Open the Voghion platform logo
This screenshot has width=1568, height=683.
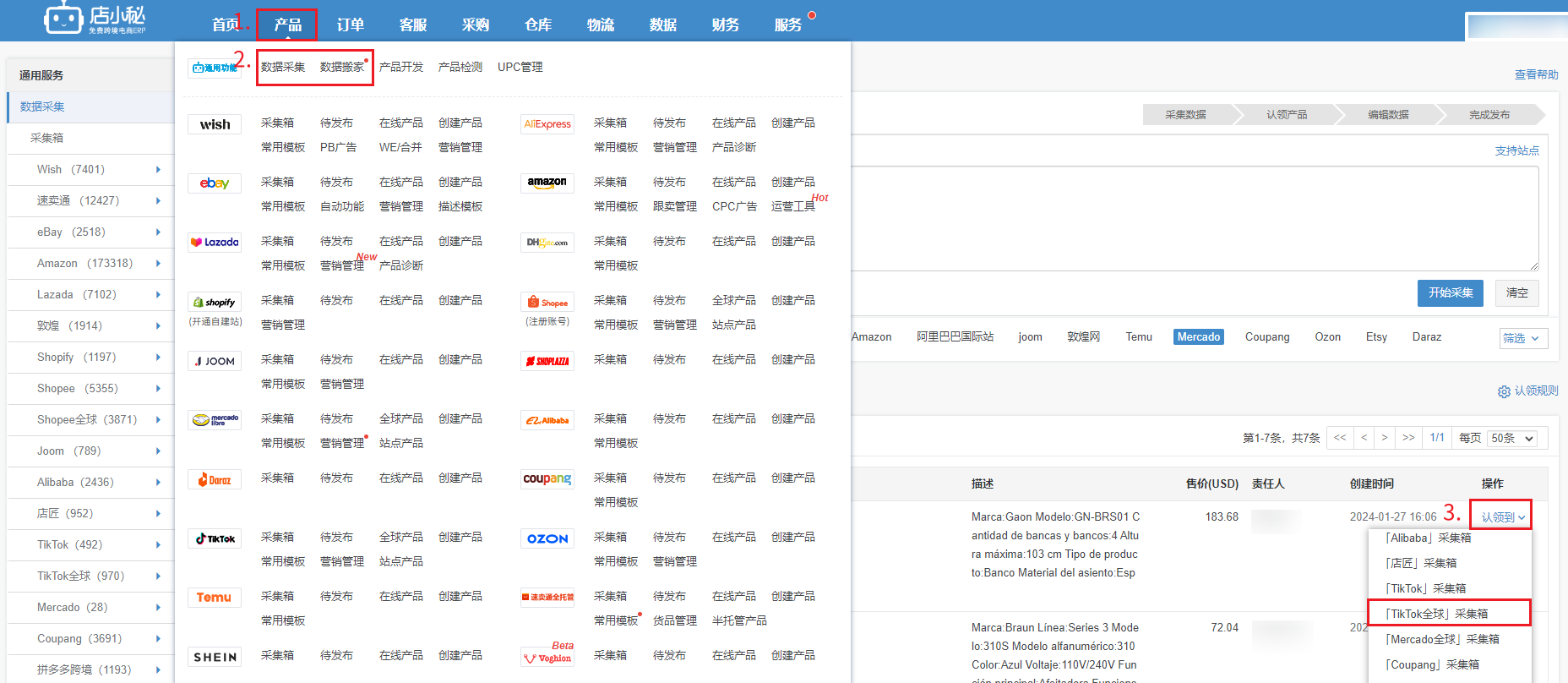click(x=547, y=657)
